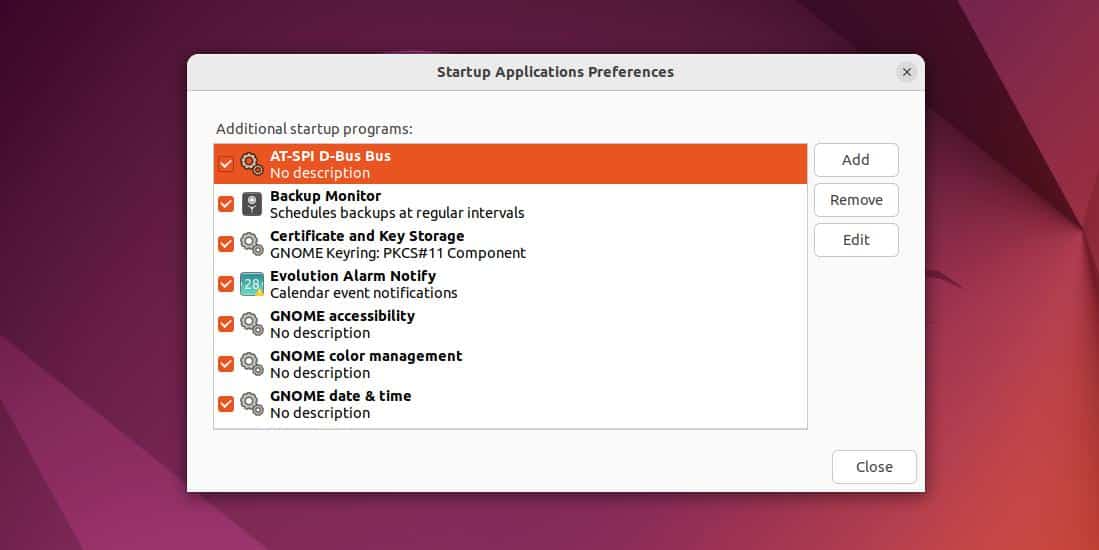Click 'GNOME Keyring: PKCS#11 Component' description
This screenshot has height=550, width=1099.
397,253
